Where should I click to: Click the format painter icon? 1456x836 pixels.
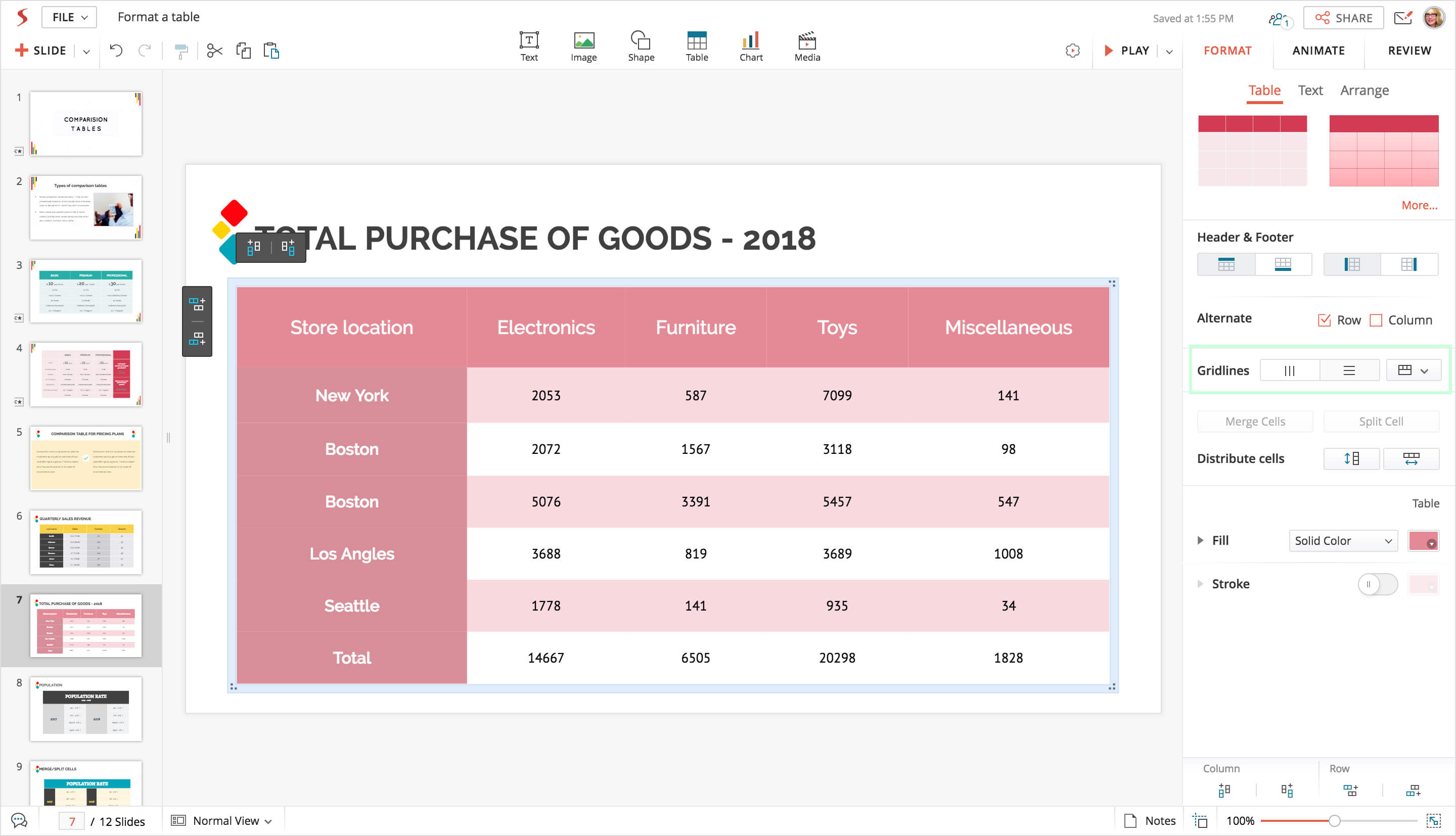(x=181, y=51)
